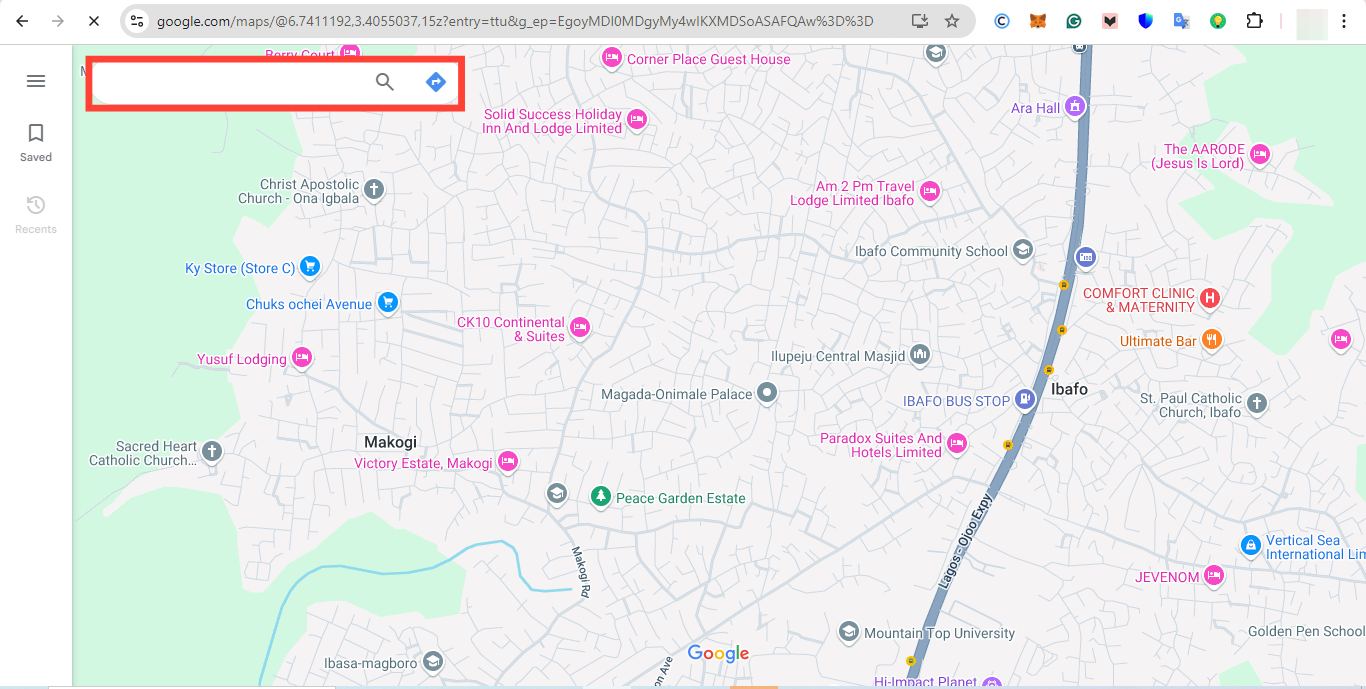Click the search magnifier icon
The image size is (1366, 689).
385,82
